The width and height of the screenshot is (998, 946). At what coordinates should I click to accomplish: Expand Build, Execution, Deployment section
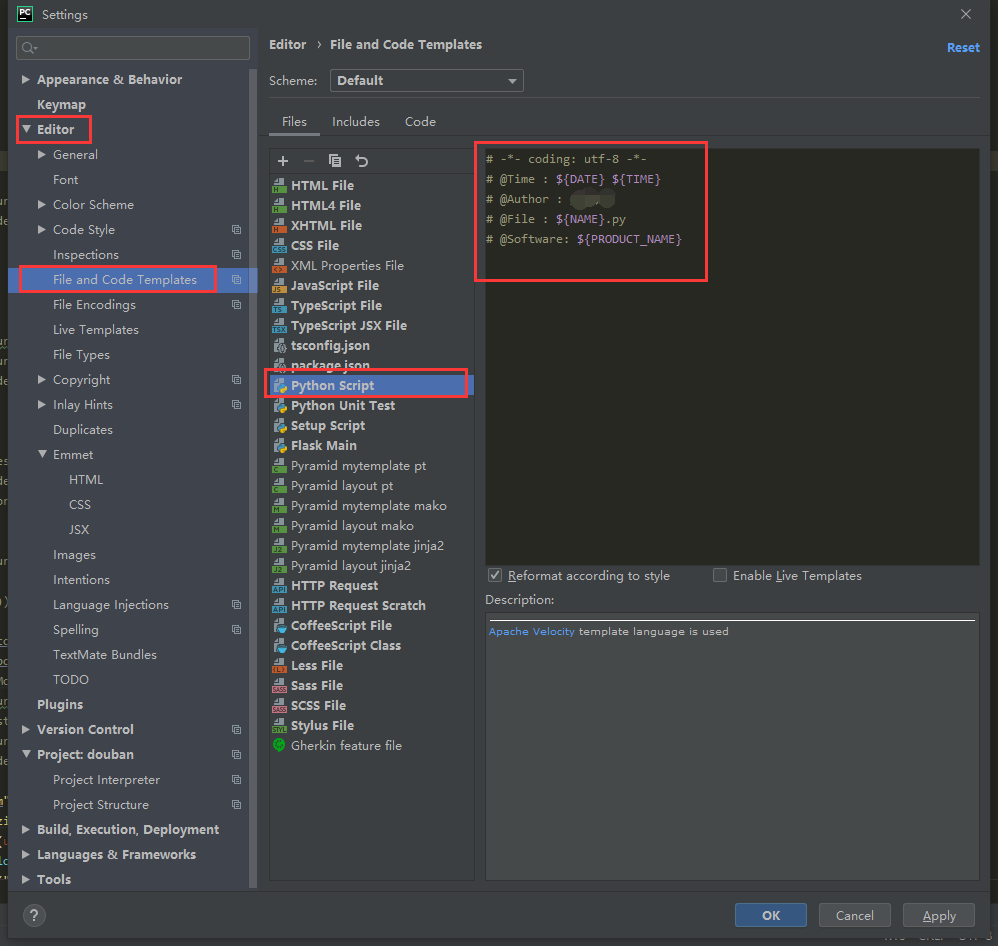pyautogui.click(x=25, y=830)
